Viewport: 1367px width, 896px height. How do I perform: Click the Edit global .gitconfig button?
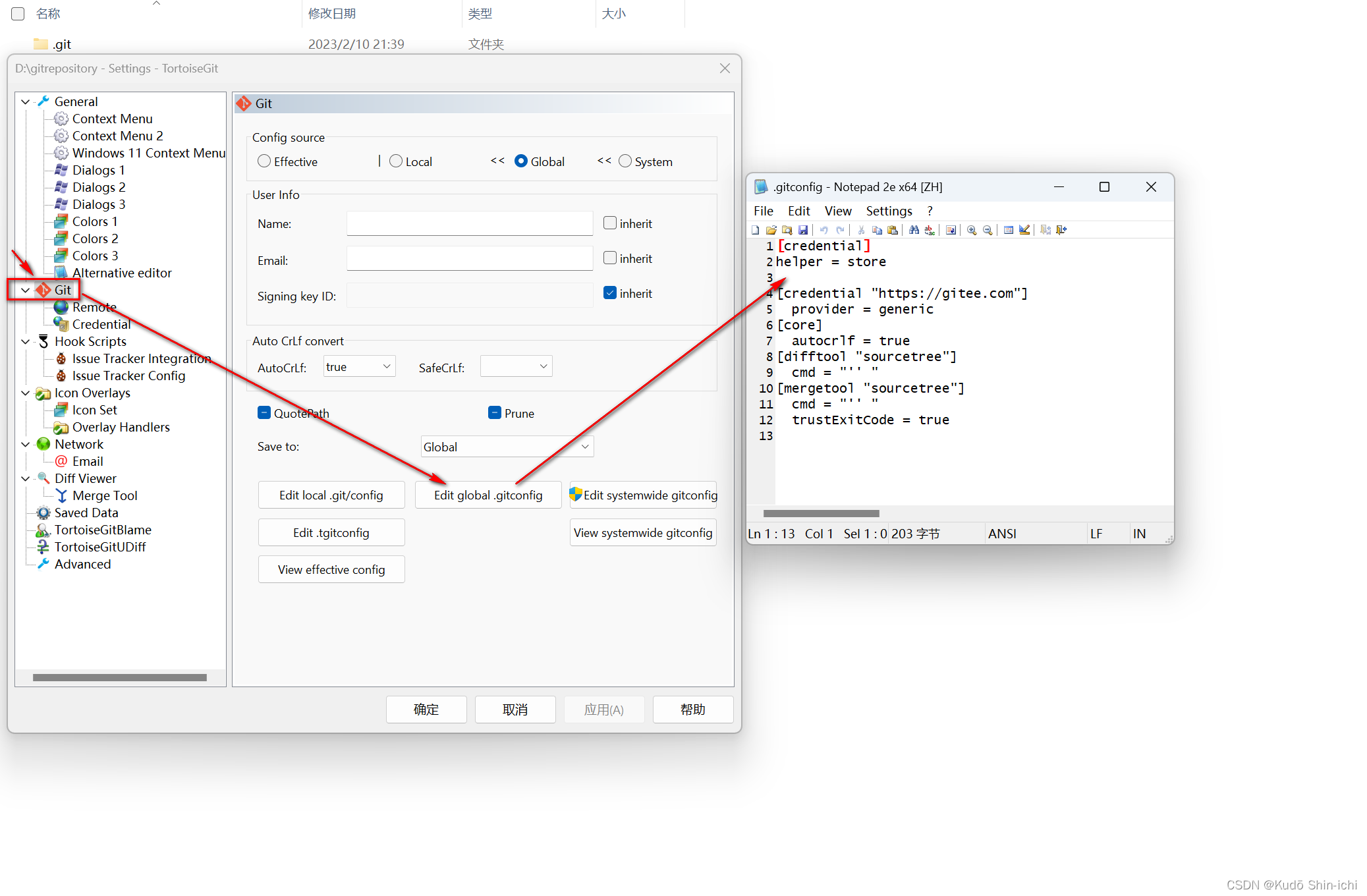click(x=488, y=495)
